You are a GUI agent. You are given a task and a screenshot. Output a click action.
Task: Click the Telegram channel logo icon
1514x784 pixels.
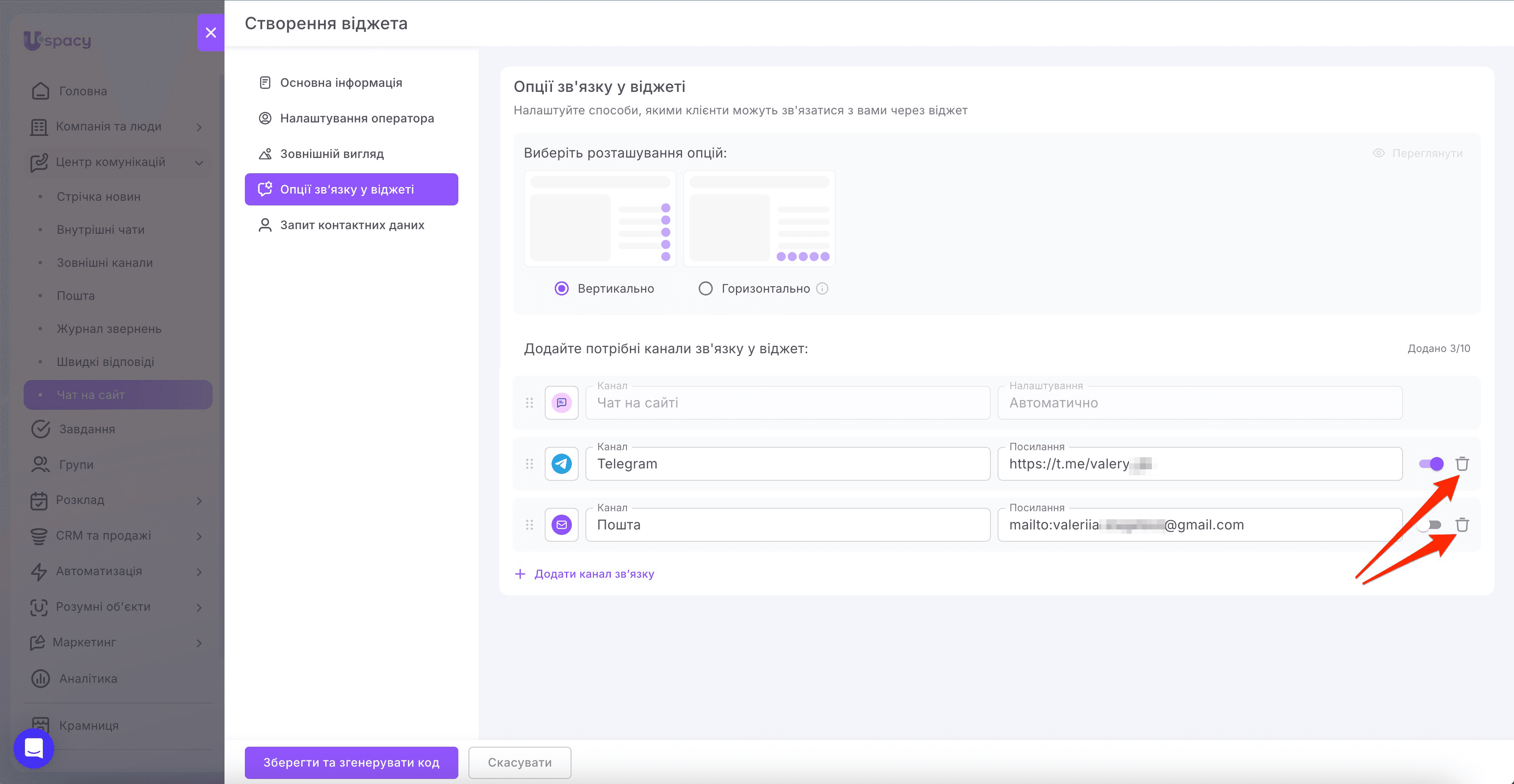click(x=561, y=464)
